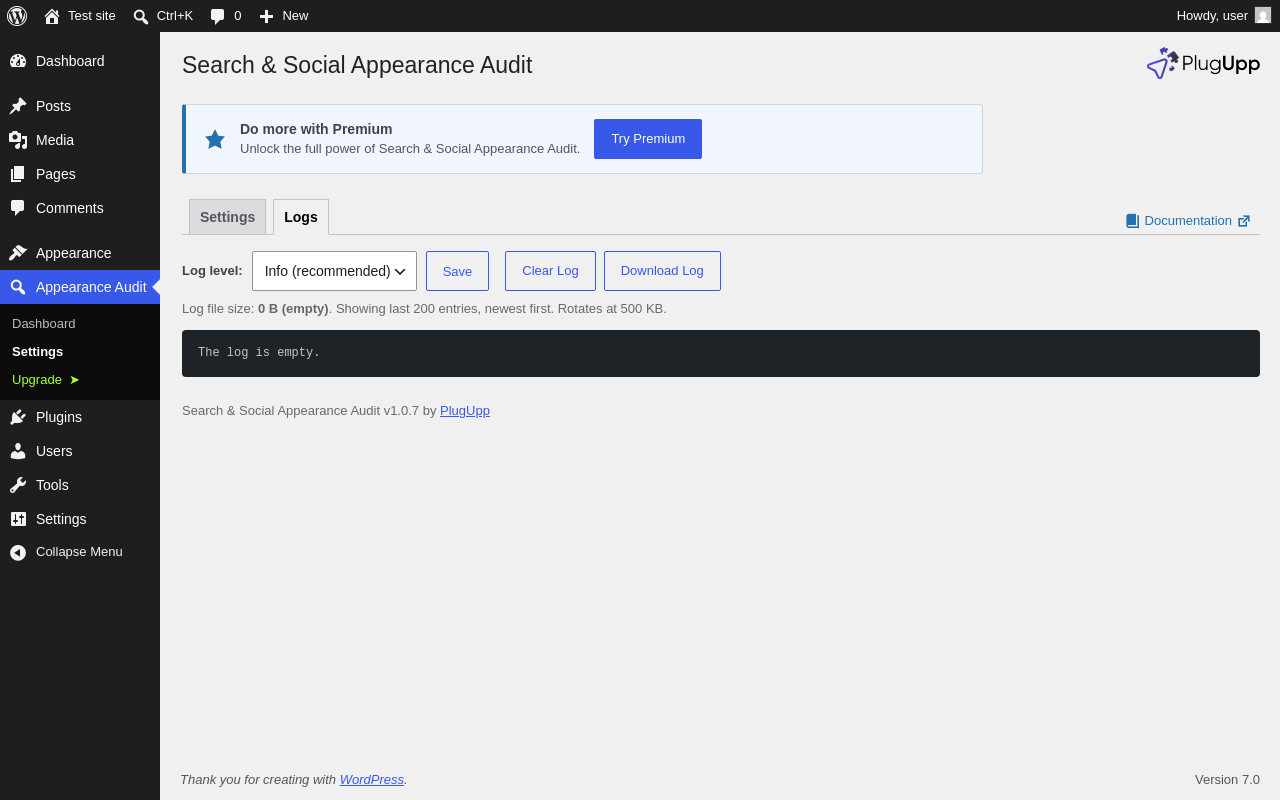This screenshot has width=1280, height=800.
Task: Open the Plugins menu item
Action: (x=80, y=417)
